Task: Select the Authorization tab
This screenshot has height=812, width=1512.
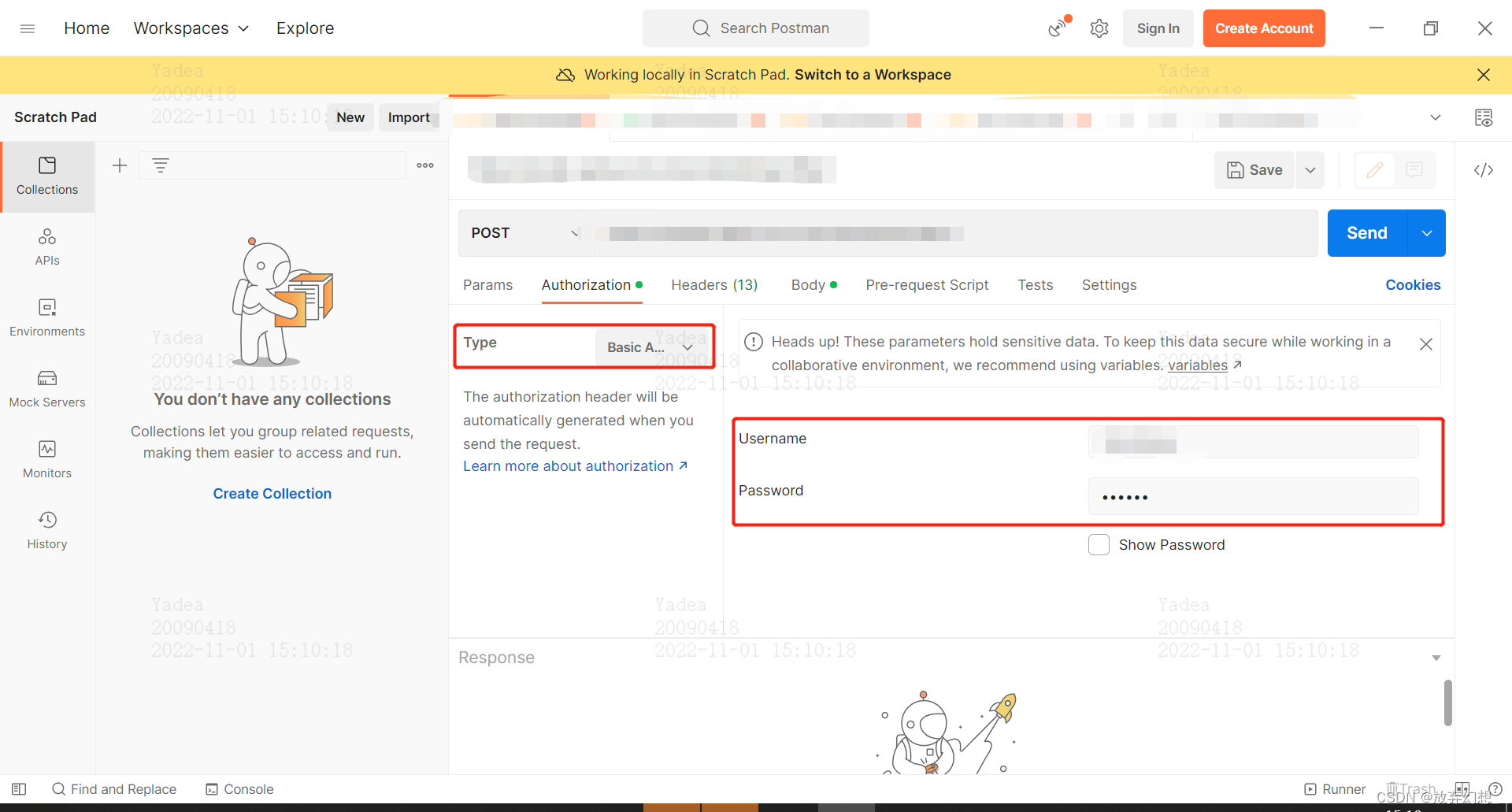Action: (x=591, y=285)
